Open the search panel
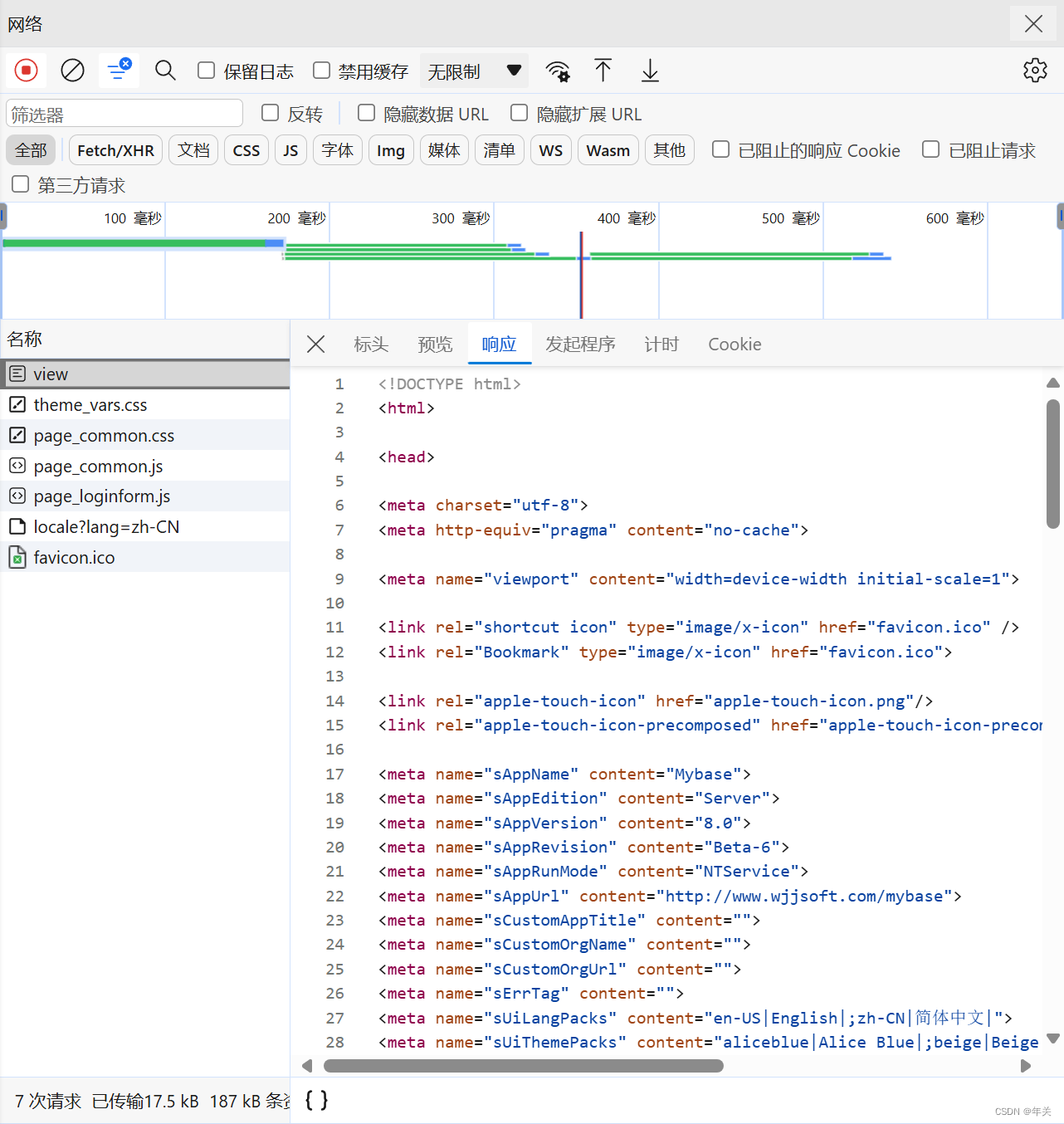 pos(165,71)
